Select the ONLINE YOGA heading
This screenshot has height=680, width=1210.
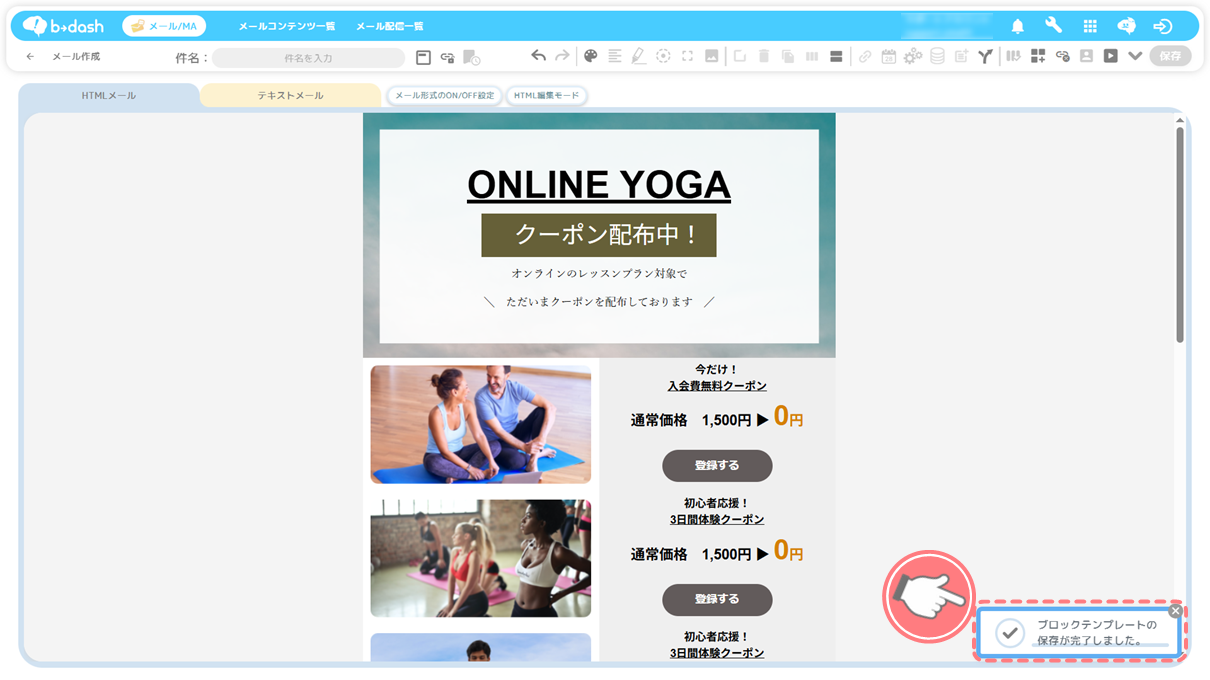tap(599, 185)
